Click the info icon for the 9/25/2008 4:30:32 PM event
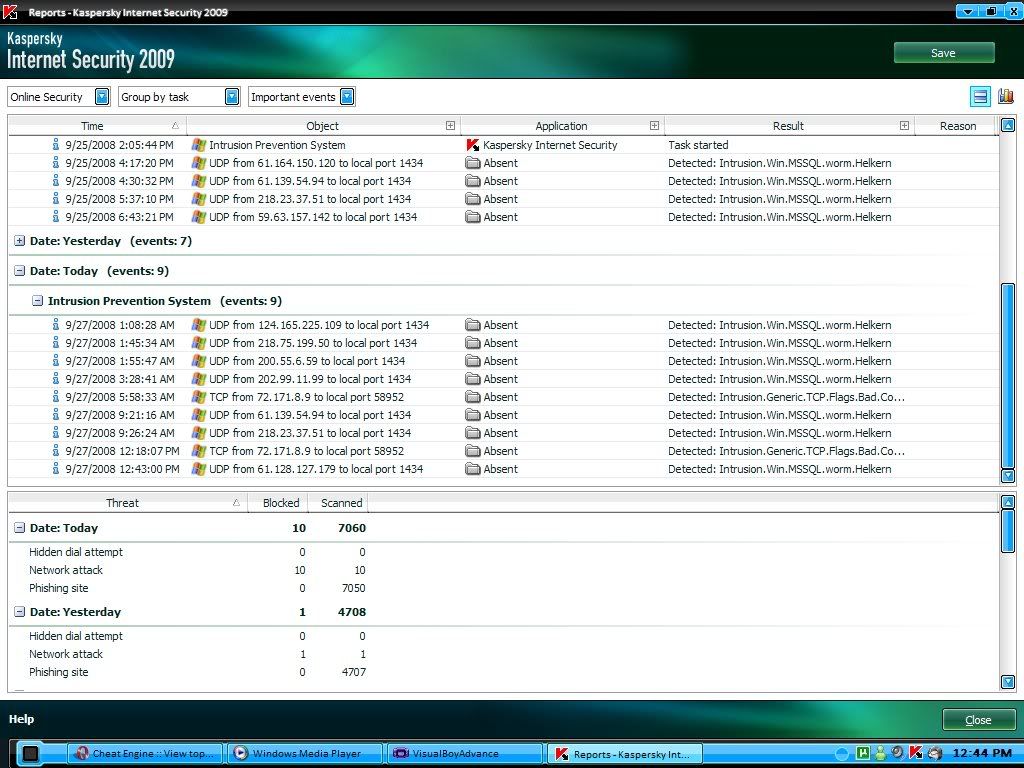Image resolution: width=1024 pixels, height=768 pixels. point(56,180)
